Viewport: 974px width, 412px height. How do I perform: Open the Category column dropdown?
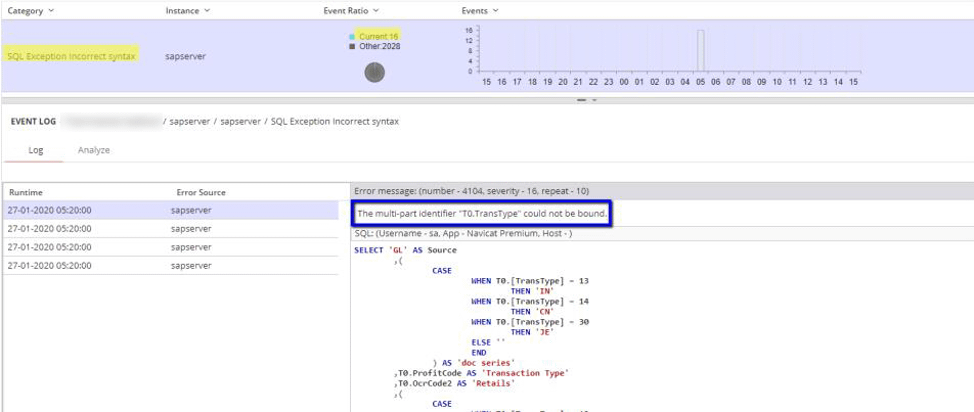[x=51, y=10]
